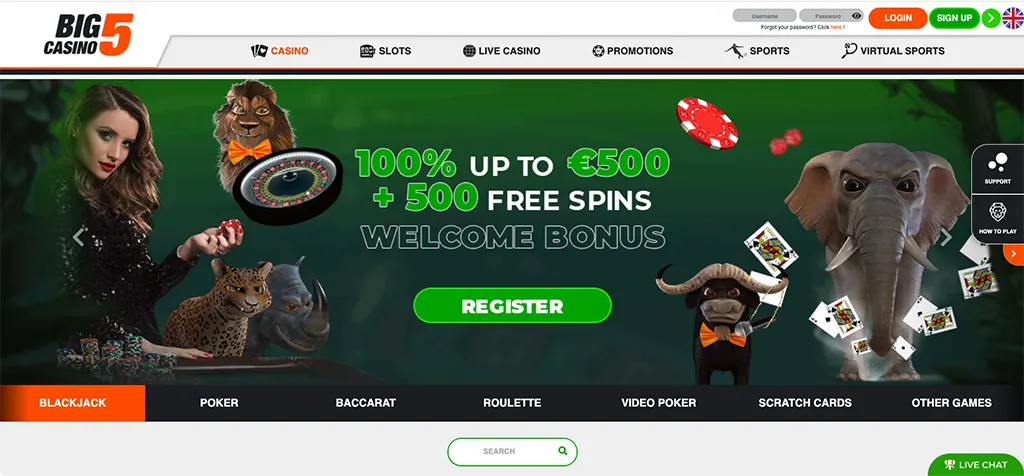
Task: Click the orange Login button
Action: click(x=897, y=18)
